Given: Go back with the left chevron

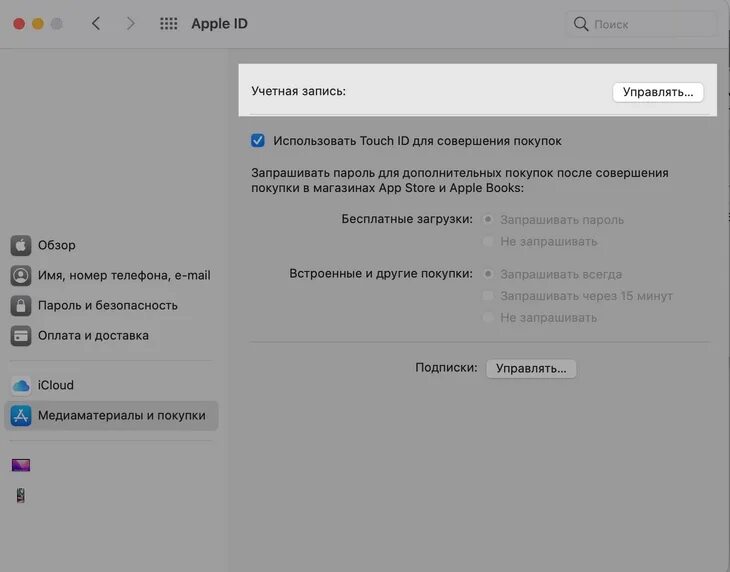Looking at the screenshot, I should click(x=96, y=24).
